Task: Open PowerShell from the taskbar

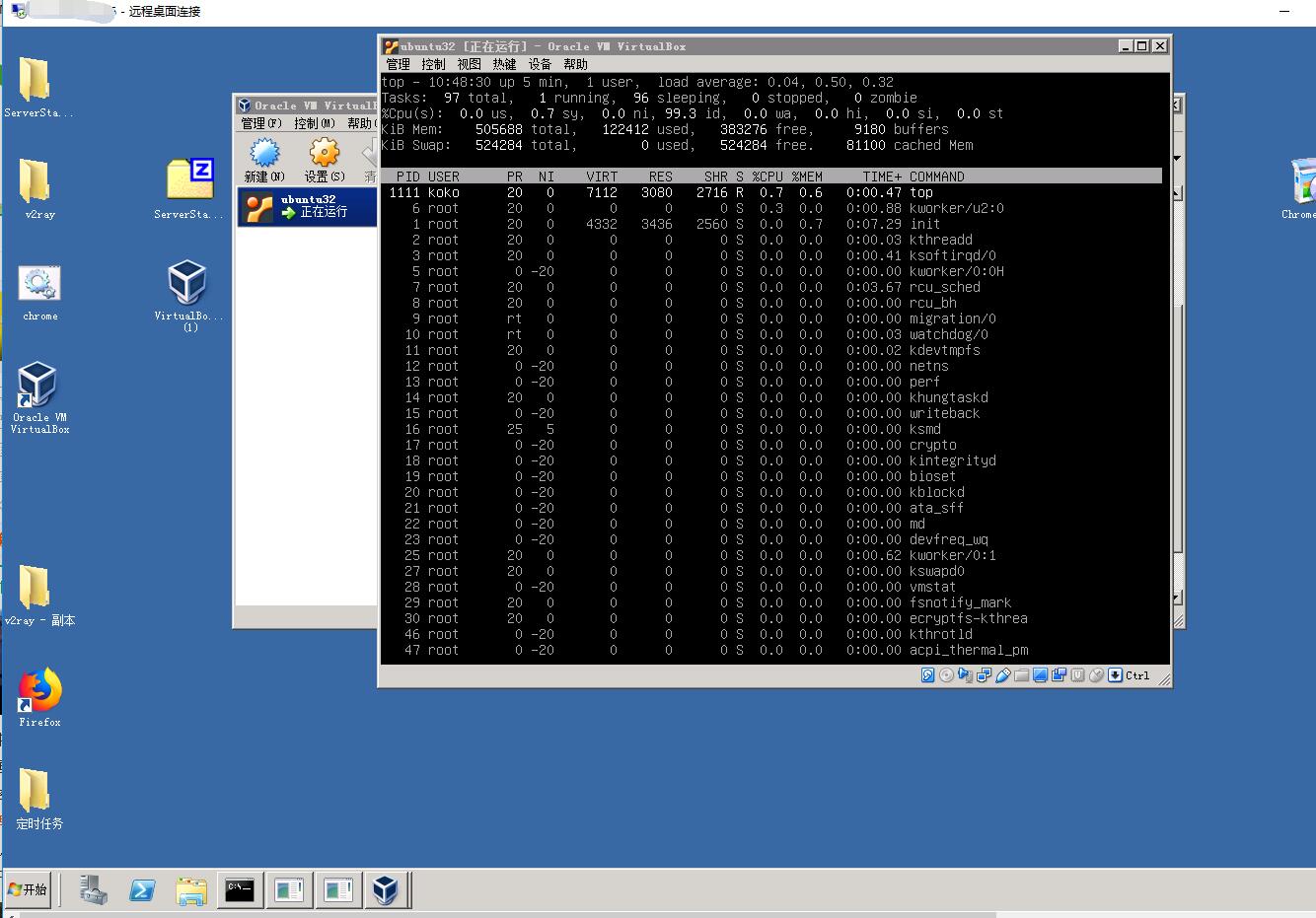Action: [142, 890]
